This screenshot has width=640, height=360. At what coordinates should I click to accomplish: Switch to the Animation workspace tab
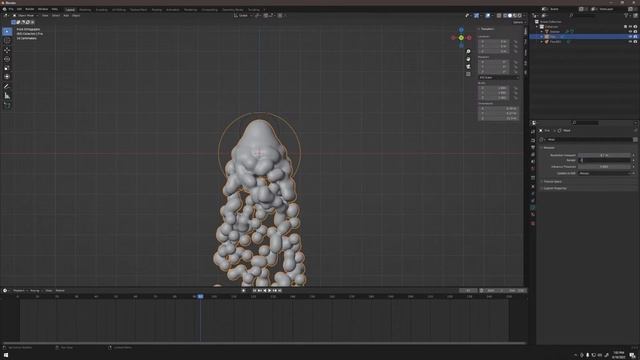tap(173, 9)
